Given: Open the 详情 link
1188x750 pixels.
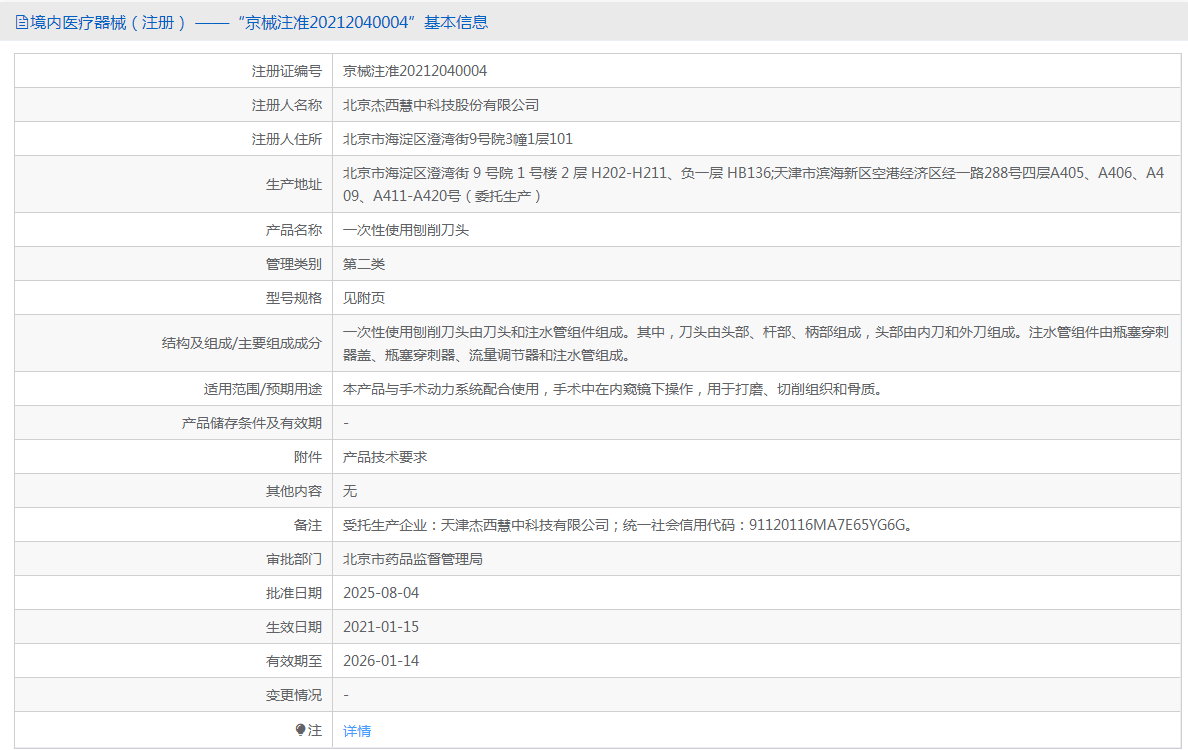Looking at the screenshot, I should click(x=357, y=731).
